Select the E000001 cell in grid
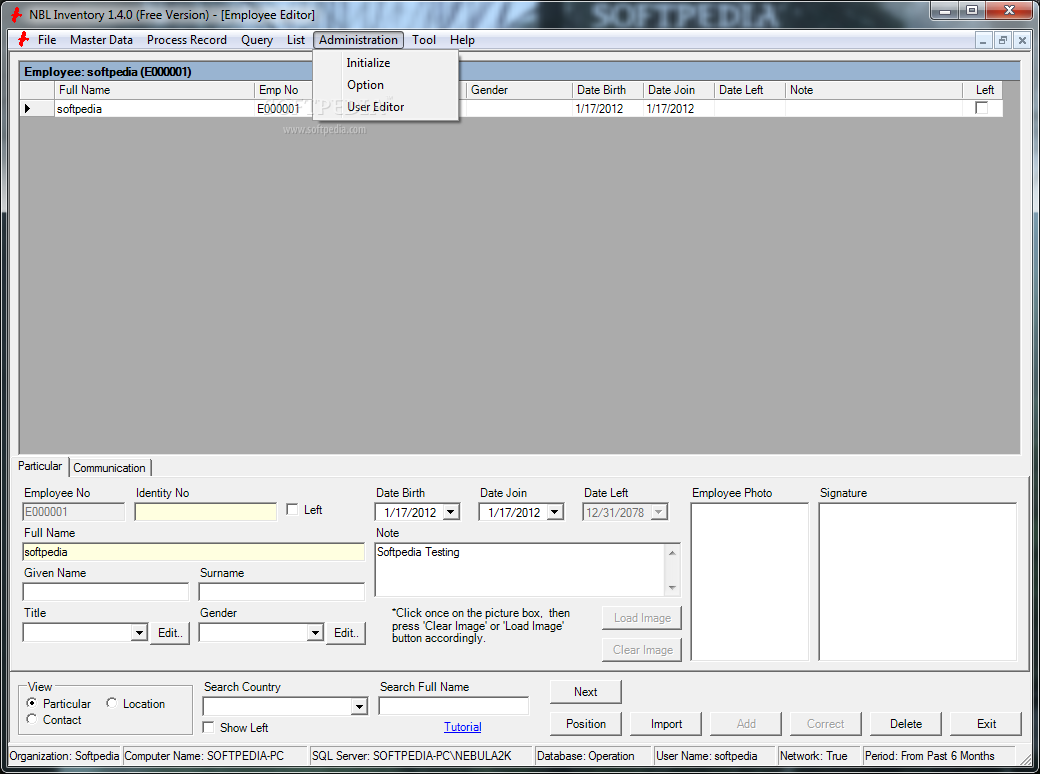 (x=283, y=109)
